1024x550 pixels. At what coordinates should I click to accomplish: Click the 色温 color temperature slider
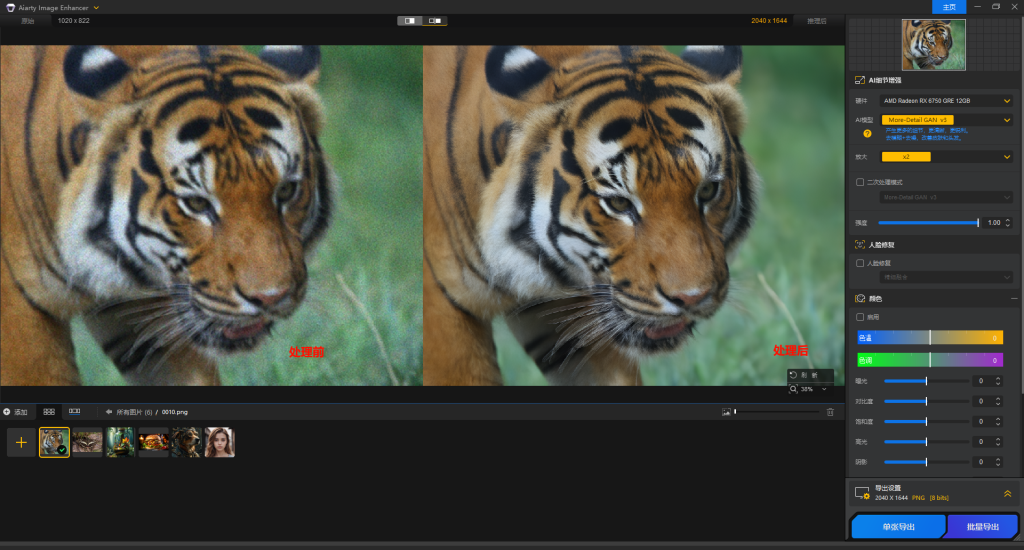click(930, 338)
